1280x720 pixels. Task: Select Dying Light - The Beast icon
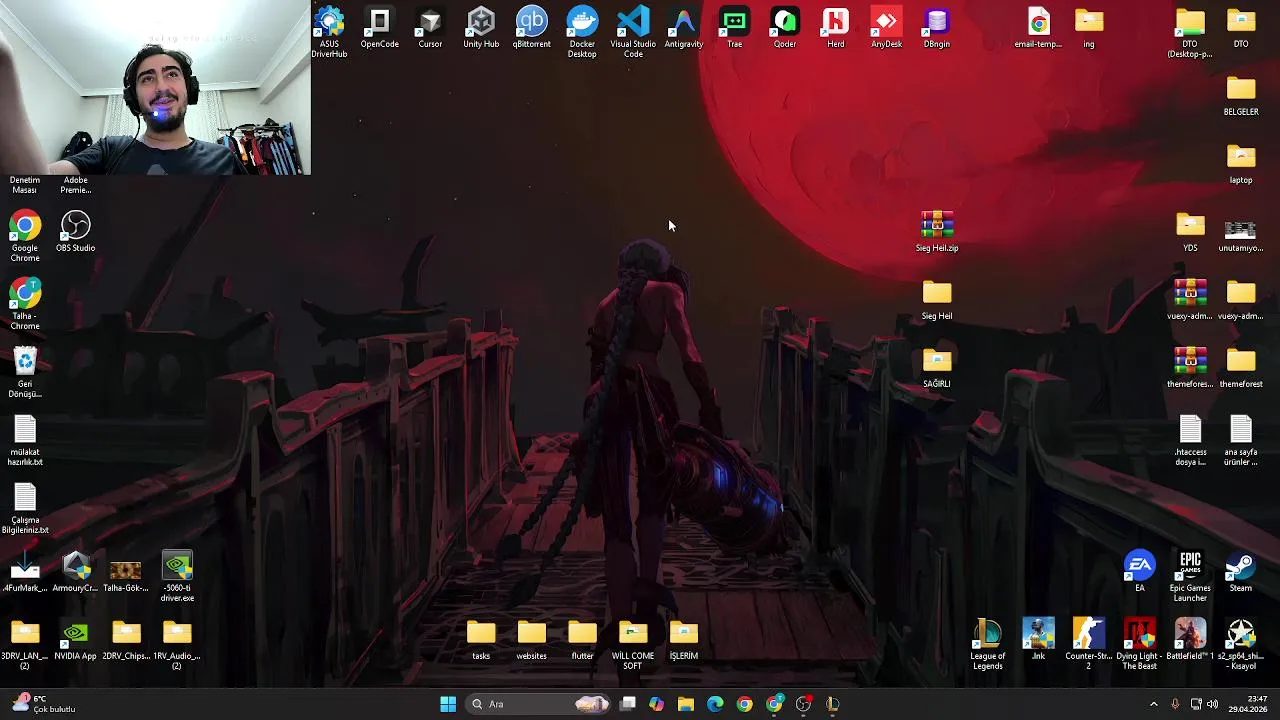[1139, 645]
